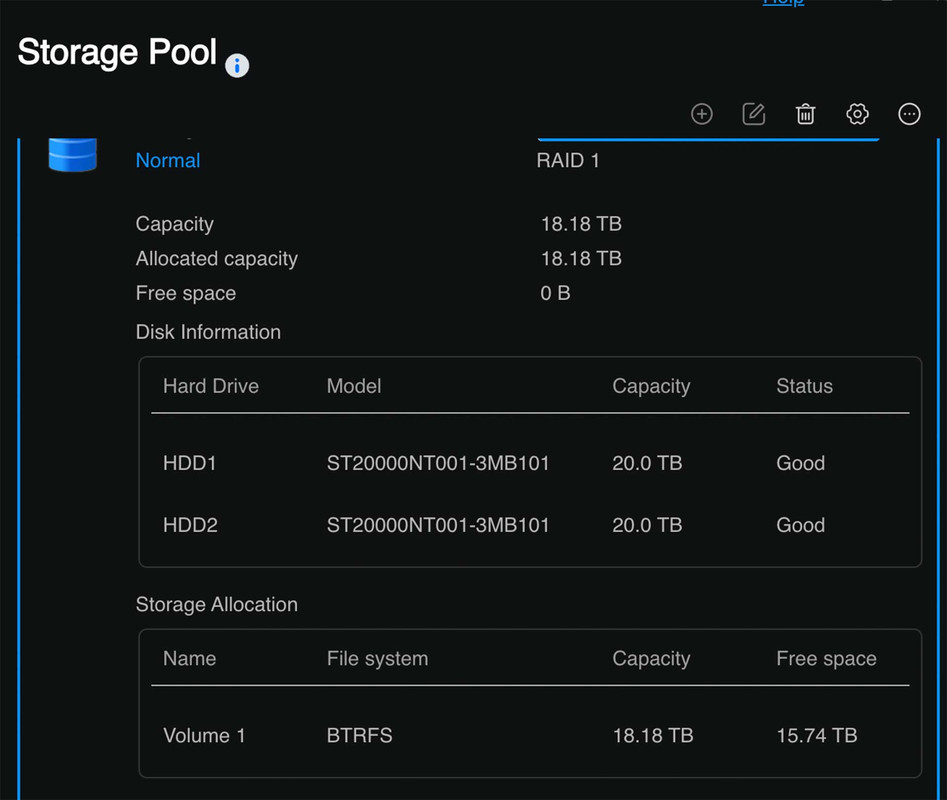Click the Name column header
Viewport: 947px width, 800px height.
point(190,659)
